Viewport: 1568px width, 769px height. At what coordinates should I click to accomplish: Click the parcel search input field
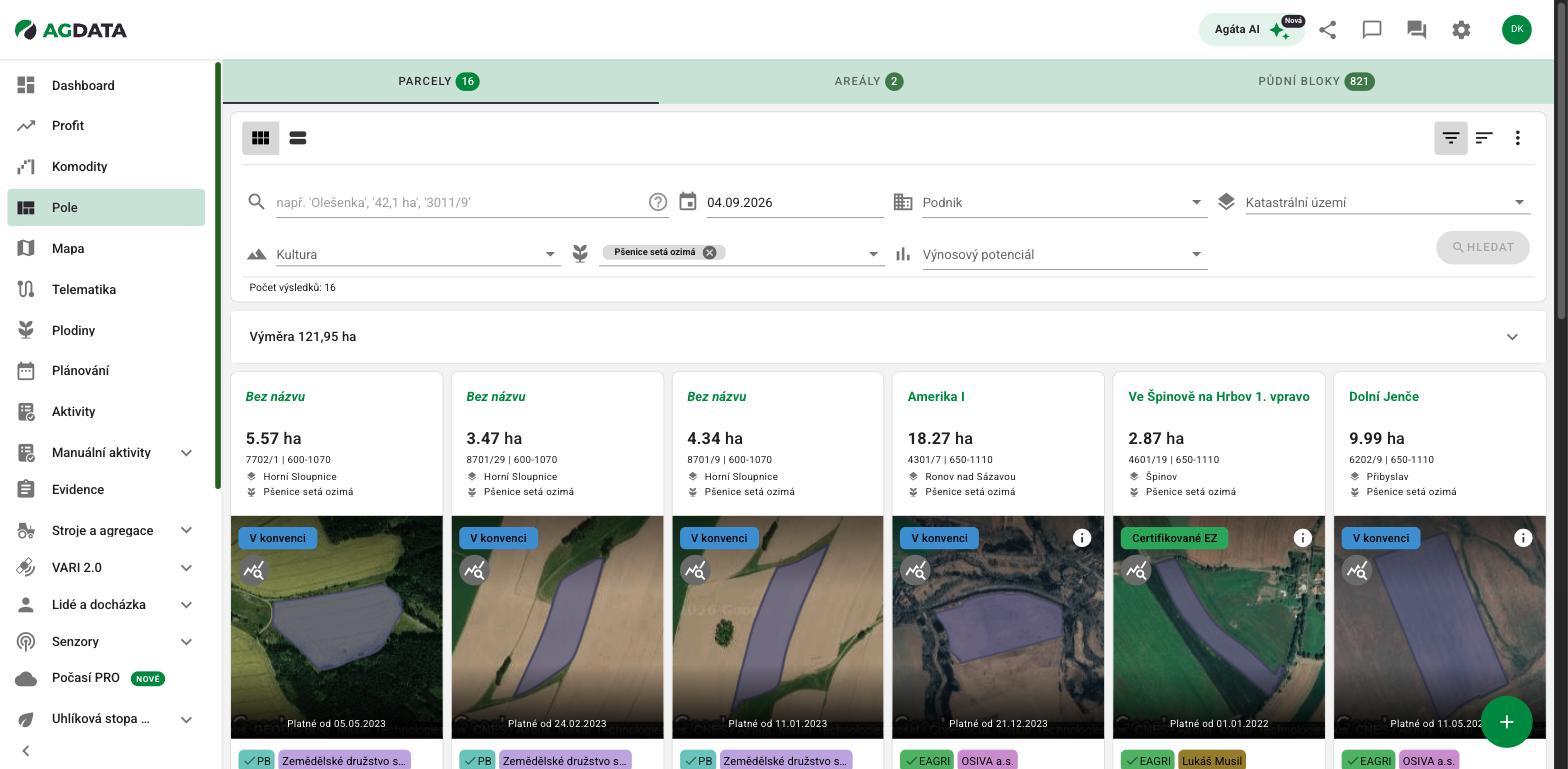pyautogui.click(x=461, y=202)
